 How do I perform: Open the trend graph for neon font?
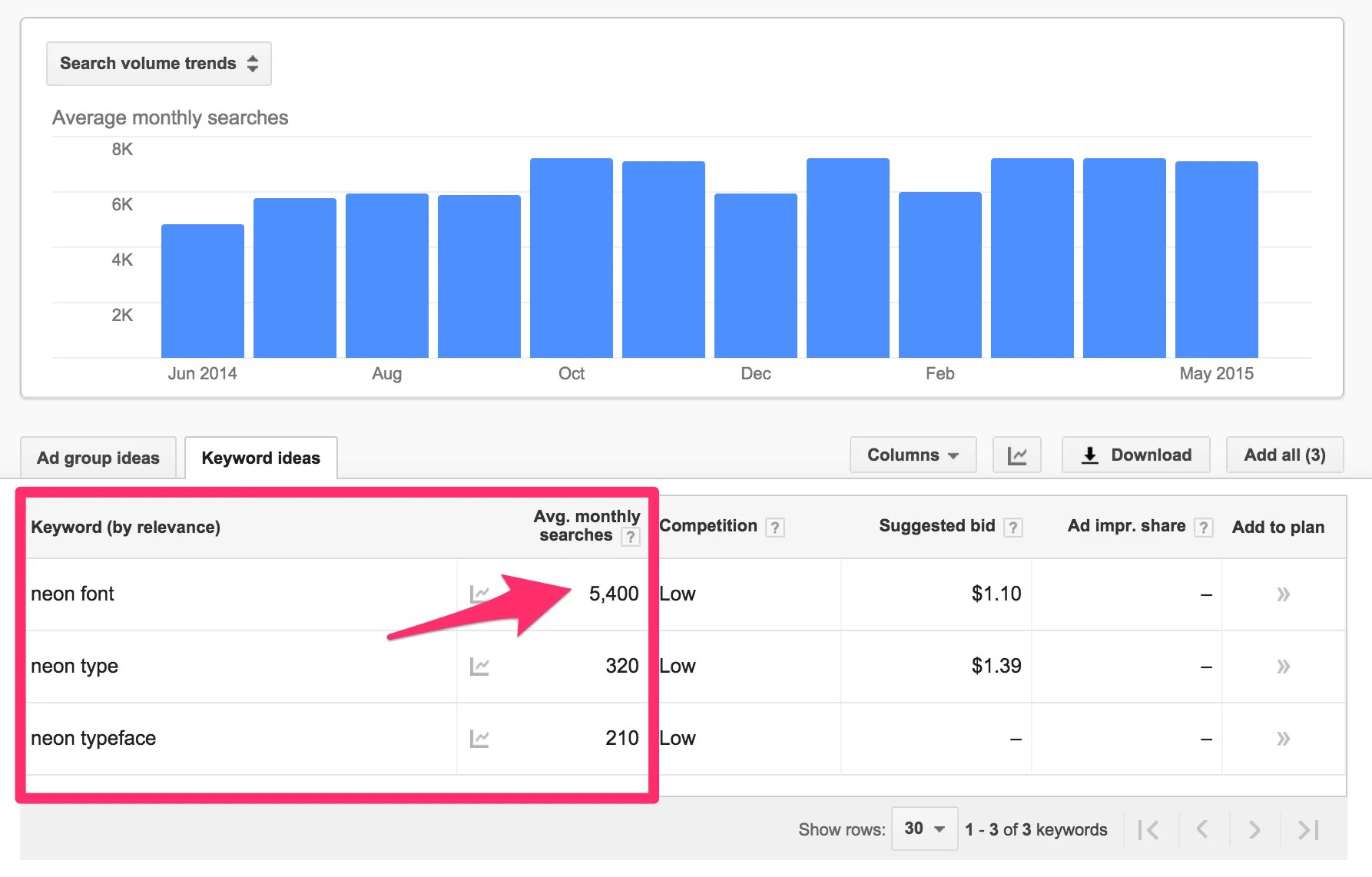[x=480, y=594]
